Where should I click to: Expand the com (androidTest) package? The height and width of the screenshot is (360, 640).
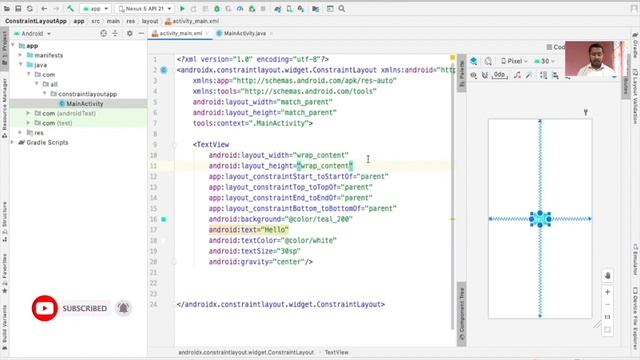tap(28, 113)
